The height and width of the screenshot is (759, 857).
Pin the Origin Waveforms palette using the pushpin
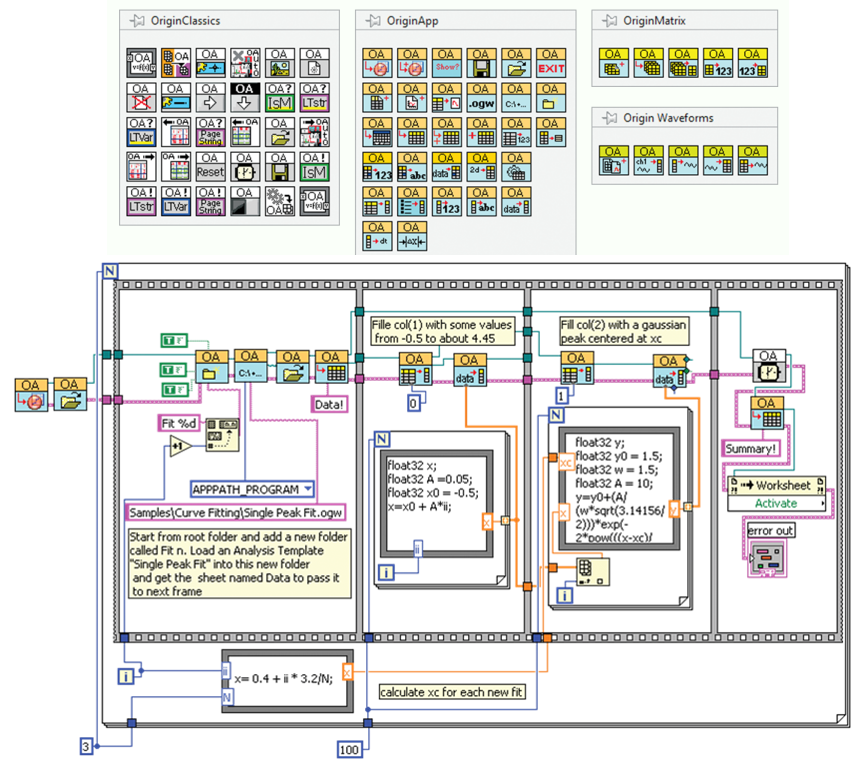point(606,118)
